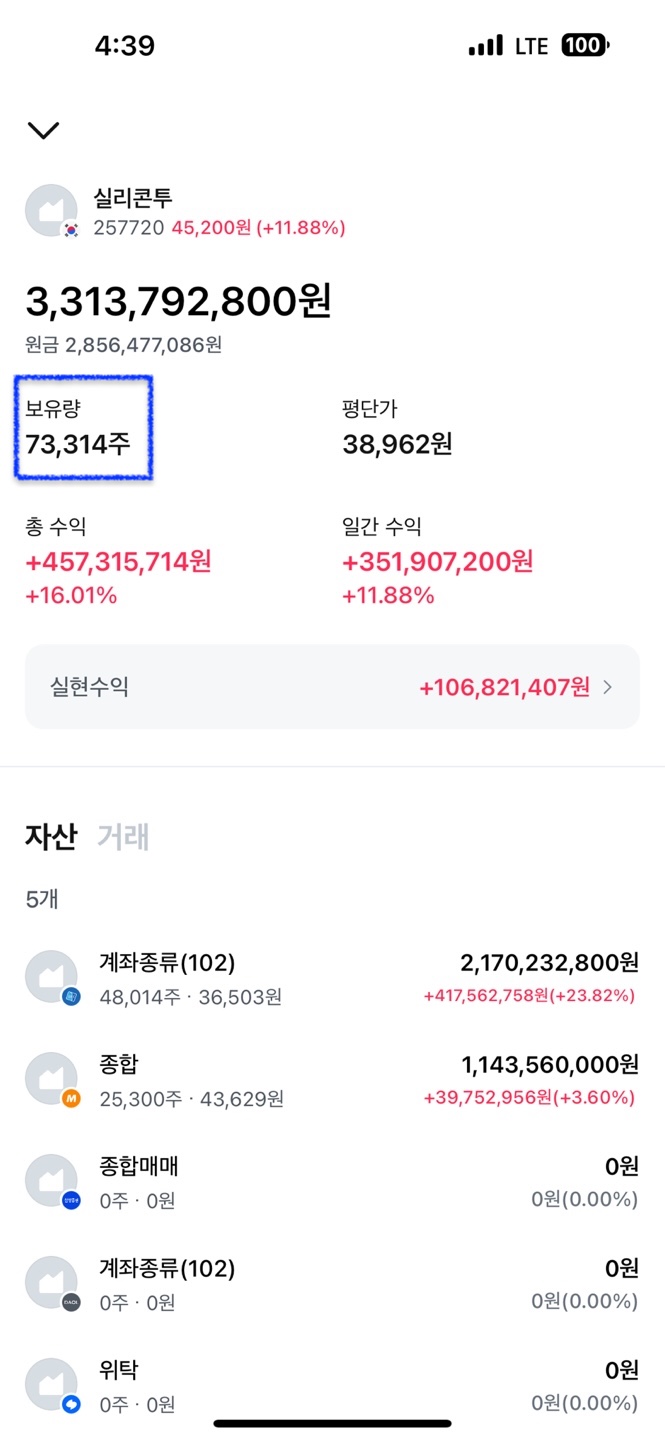The image size is (665, 1440).
Task: Tap the 실리콘투 stock logo icon
Action: coord(51,211)
